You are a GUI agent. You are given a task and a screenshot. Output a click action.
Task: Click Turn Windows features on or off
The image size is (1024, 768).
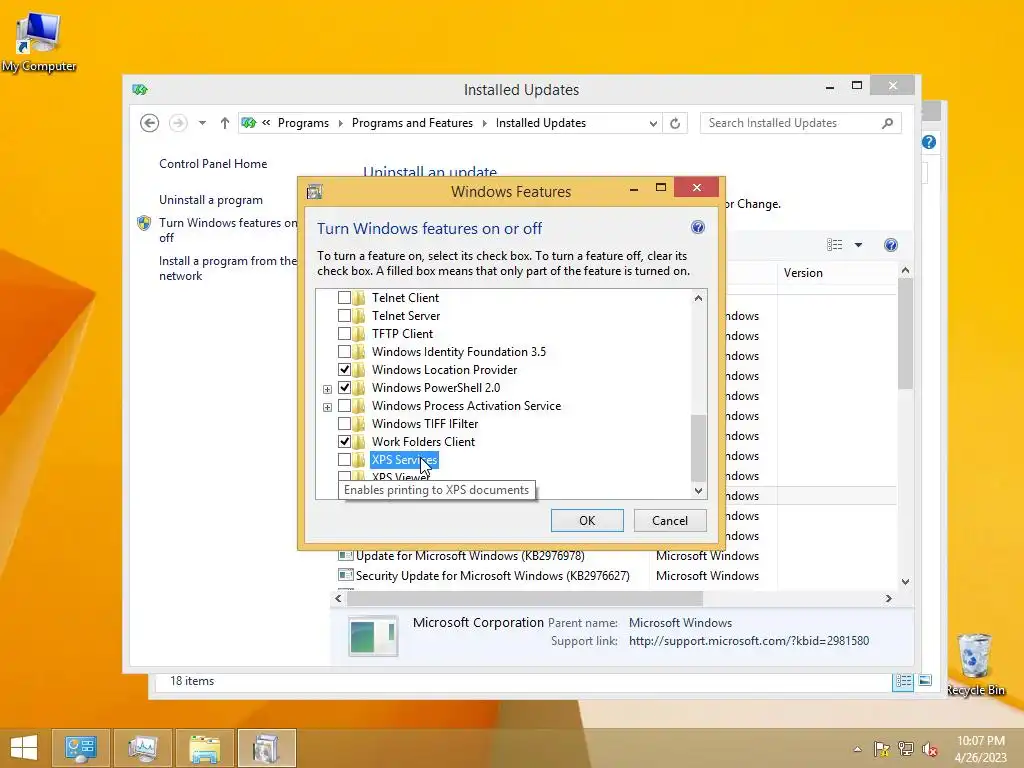tap(228, 230)
